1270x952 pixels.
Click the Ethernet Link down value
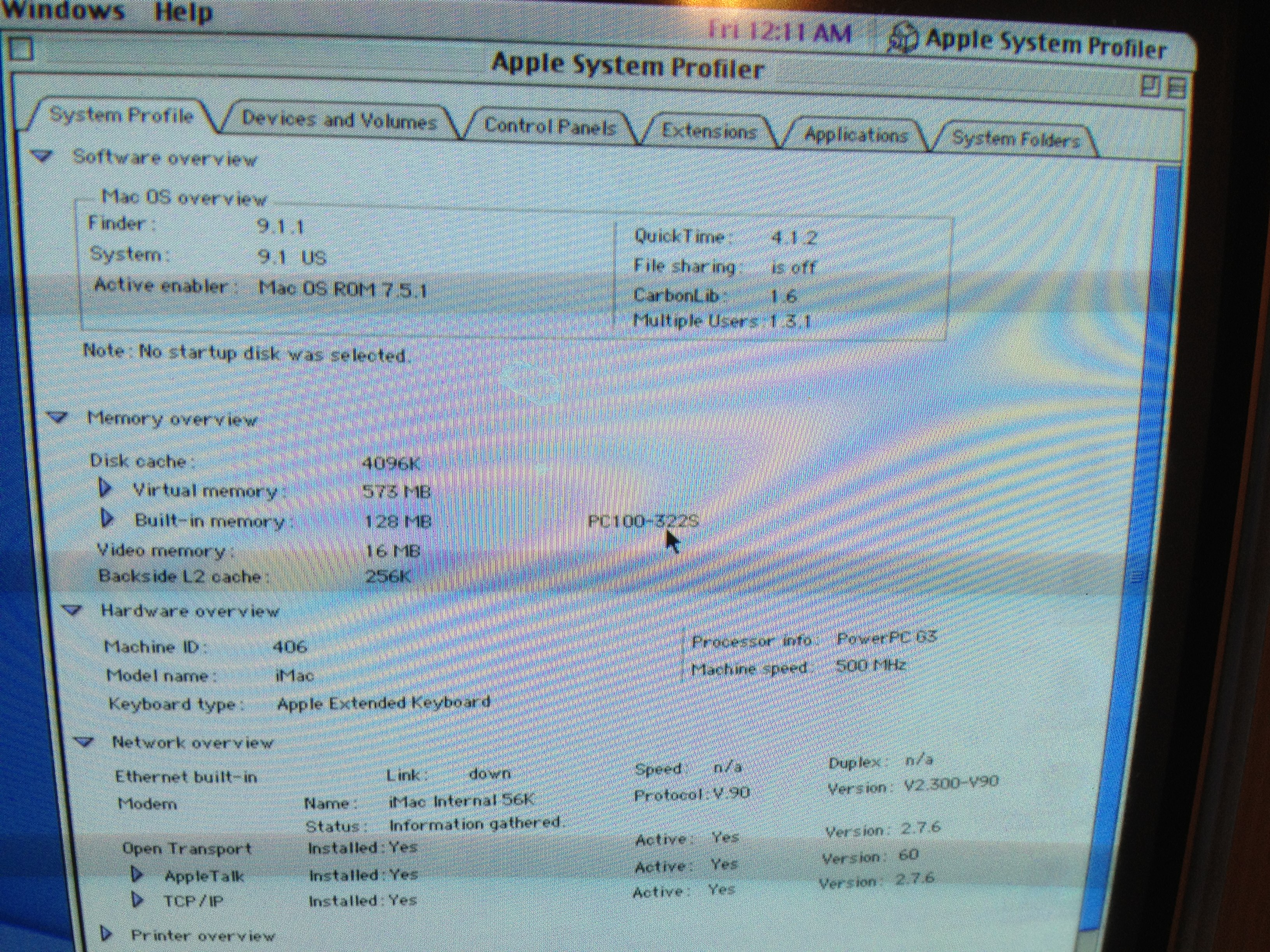[490, 773]
